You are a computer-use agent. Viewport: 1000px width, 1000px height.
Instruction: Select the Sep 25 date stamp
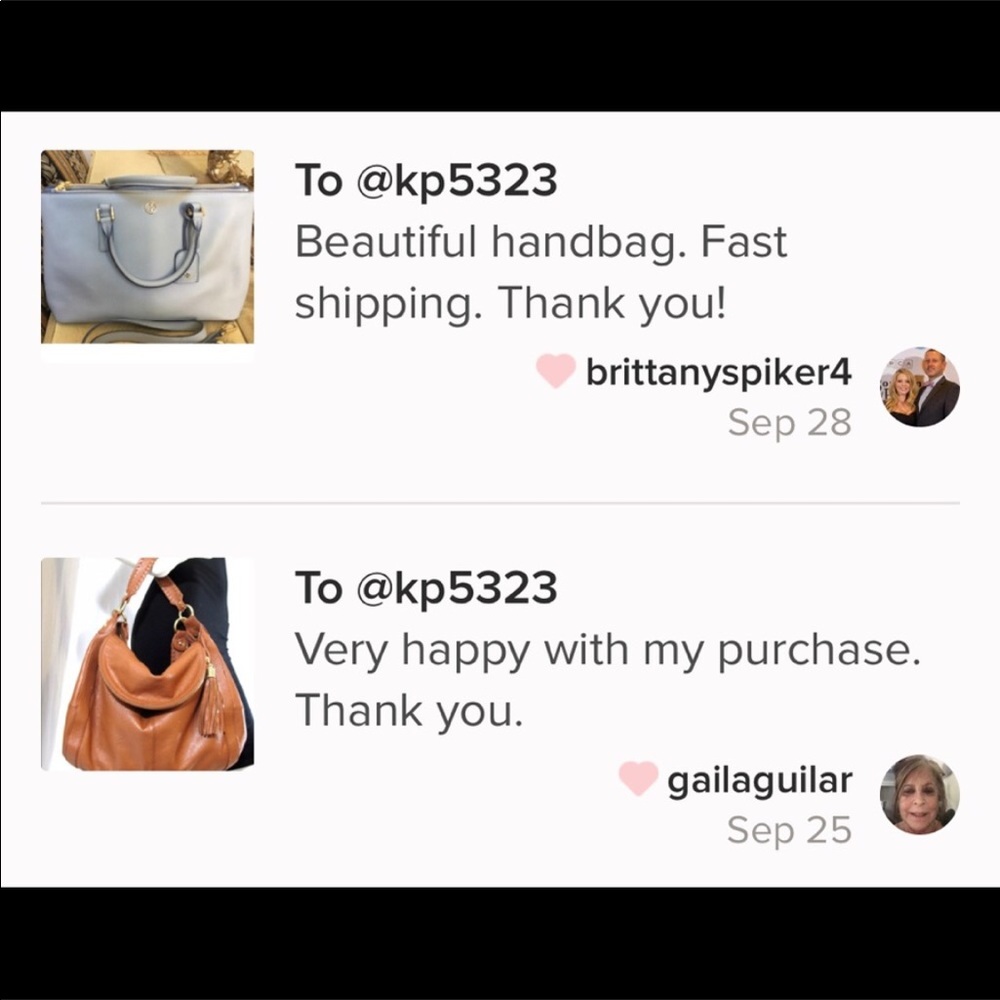pos(790,830)
